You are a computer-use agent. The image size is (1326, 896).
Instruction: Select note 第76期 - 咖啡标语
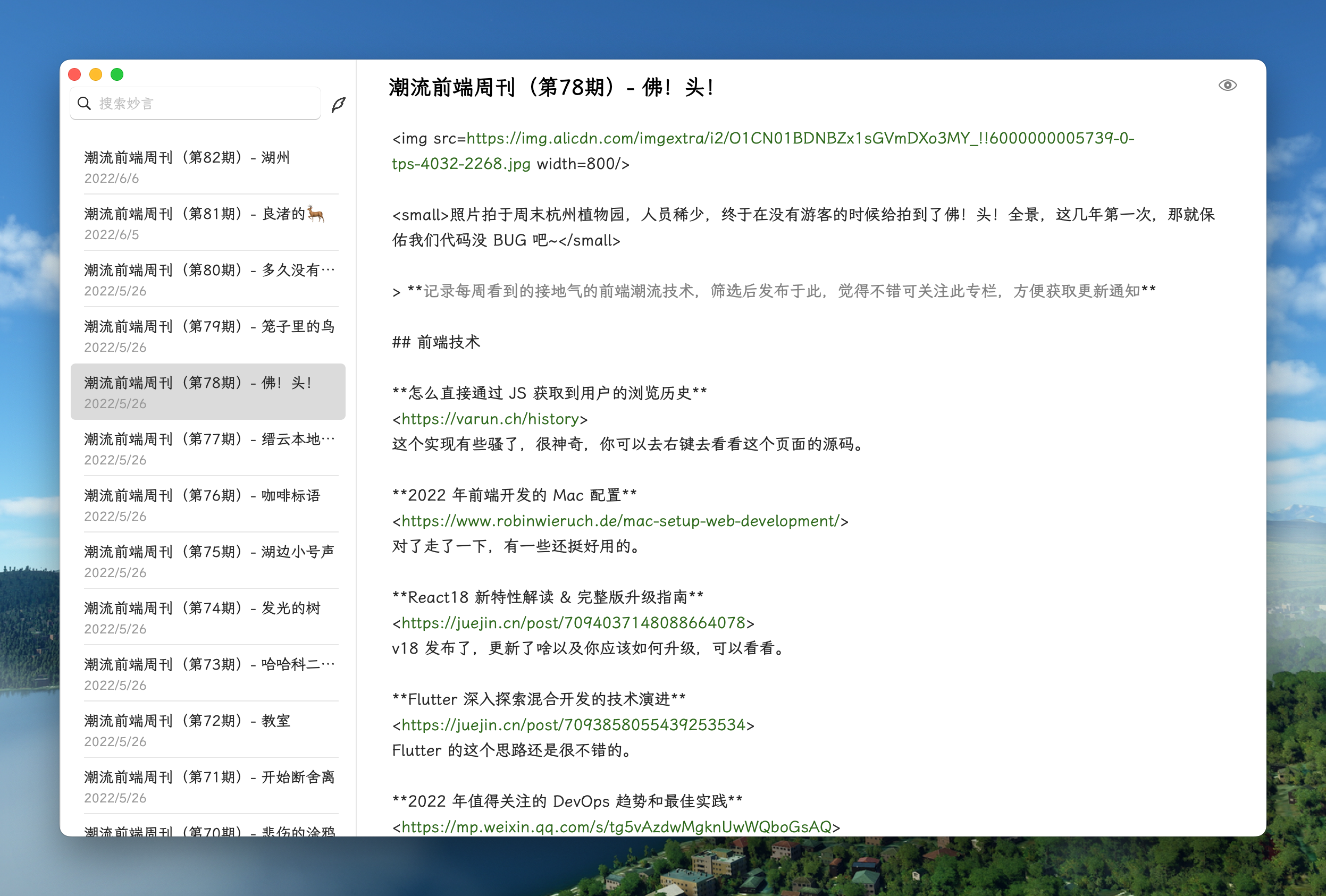[208, 505]
